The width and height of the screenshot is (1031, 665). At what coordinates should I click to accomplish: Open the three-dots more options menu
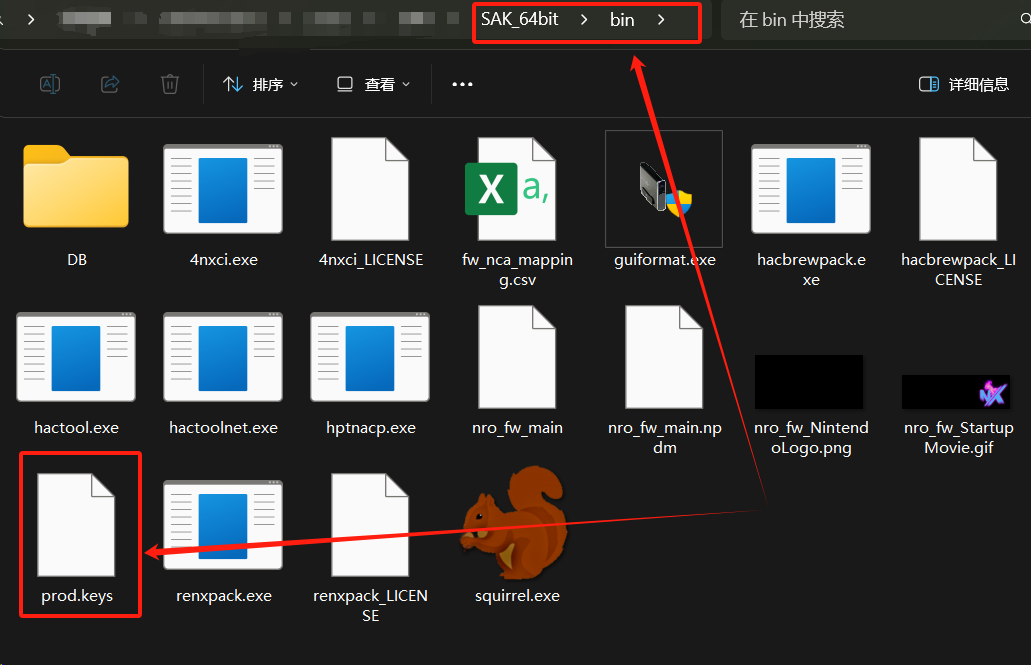click(462, 85)
